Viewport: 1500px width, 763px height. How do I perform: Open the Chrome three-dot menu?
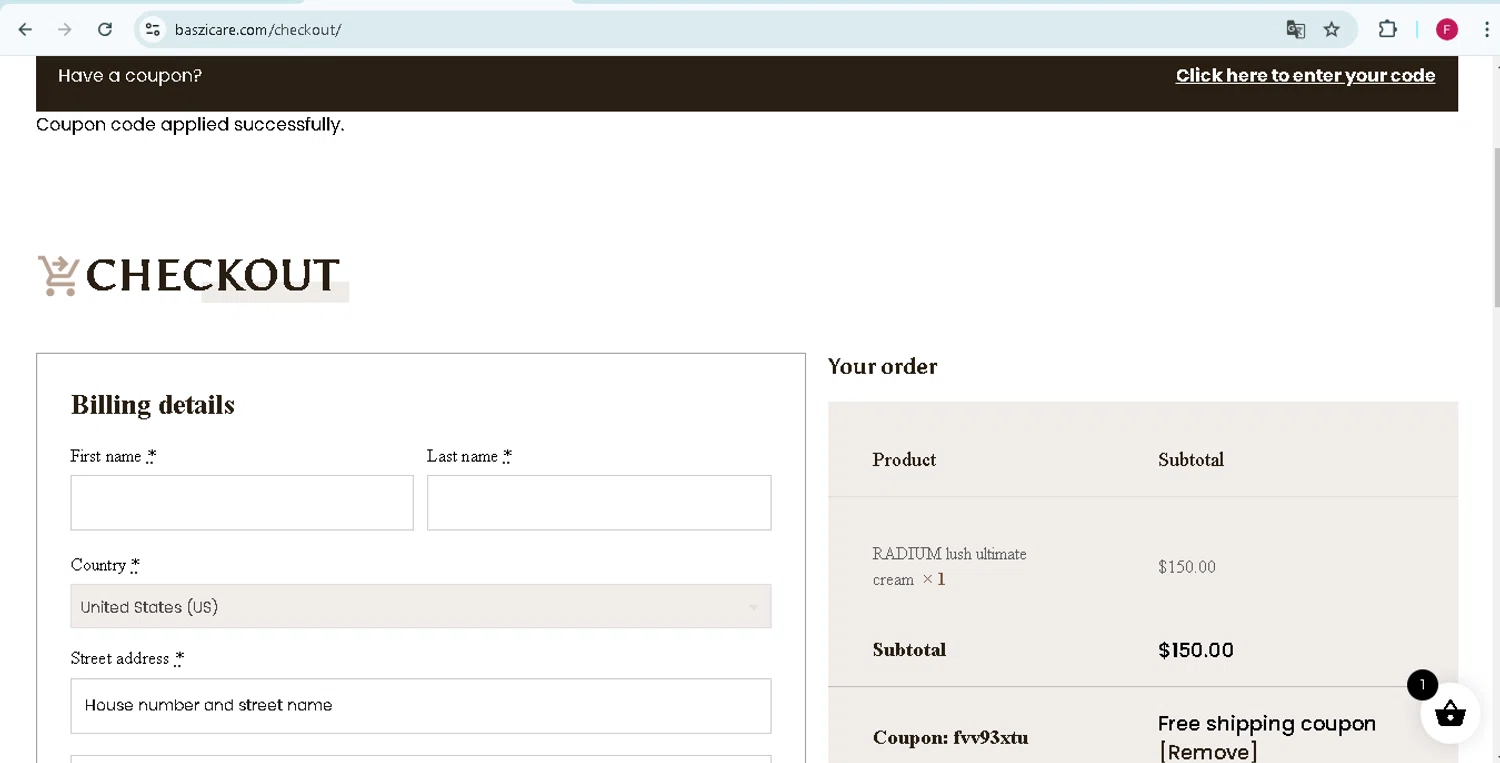point(1487,30)
